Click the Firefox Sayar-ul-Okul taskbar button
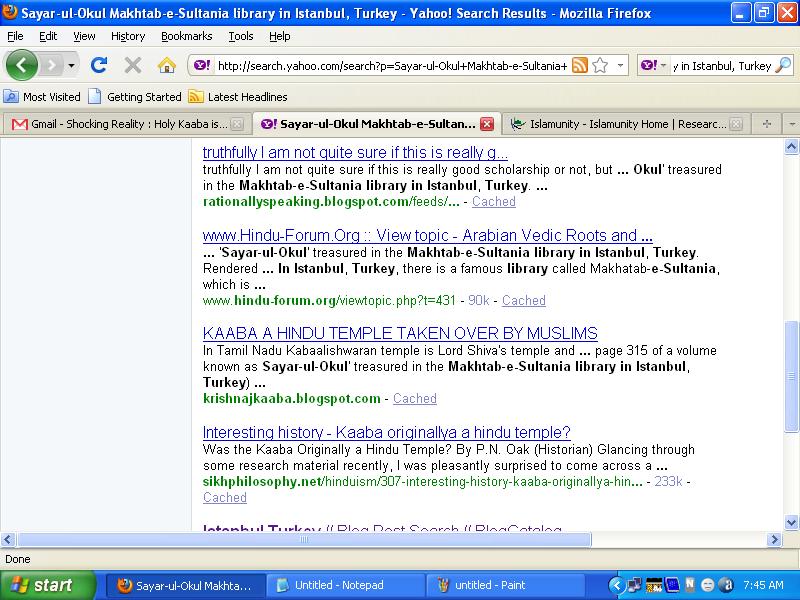 pos(186,585)
